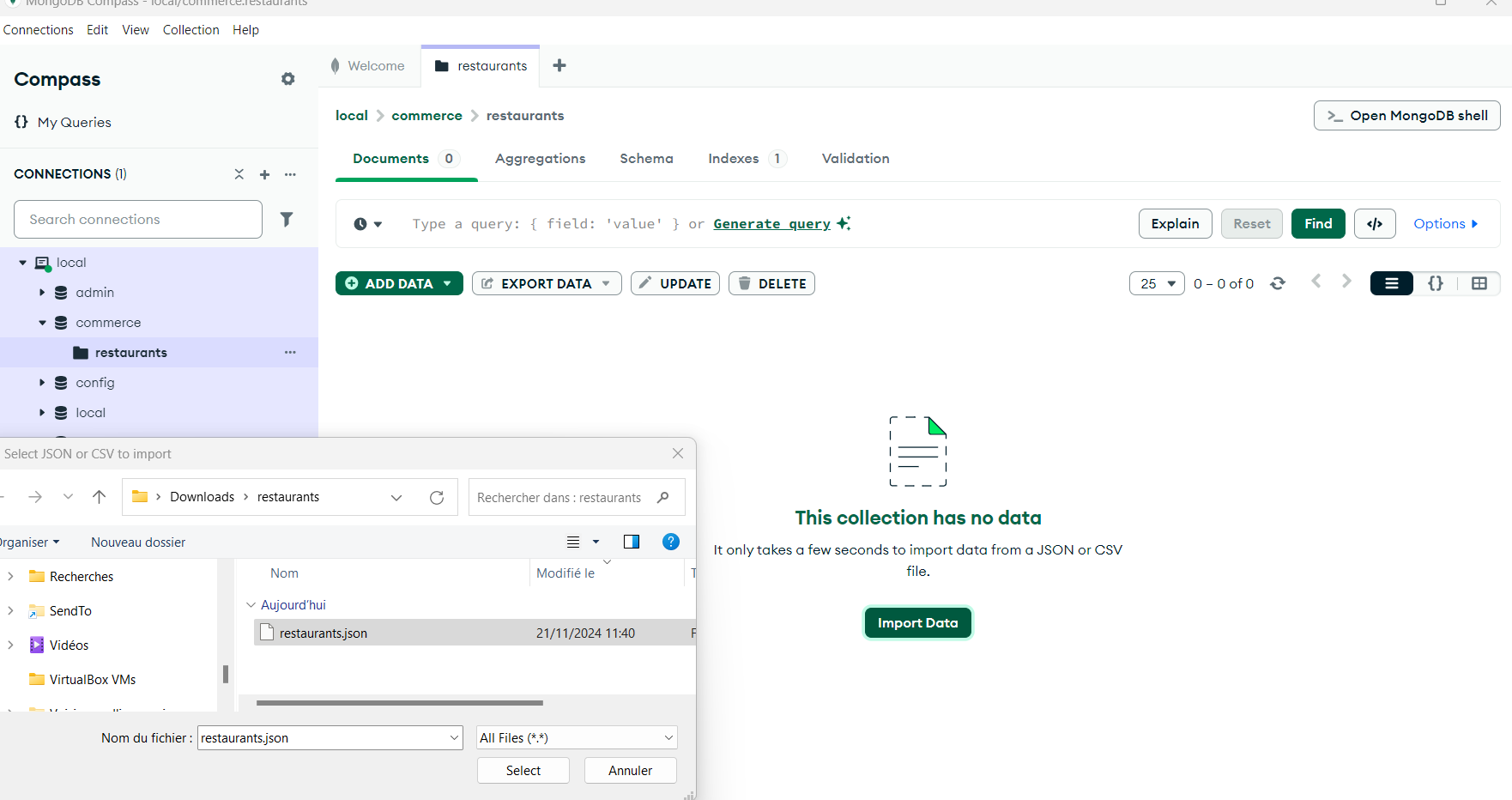Open Organiser menu in file dialog
This screenshot has height=800, width=1512.
pos(28,542)
